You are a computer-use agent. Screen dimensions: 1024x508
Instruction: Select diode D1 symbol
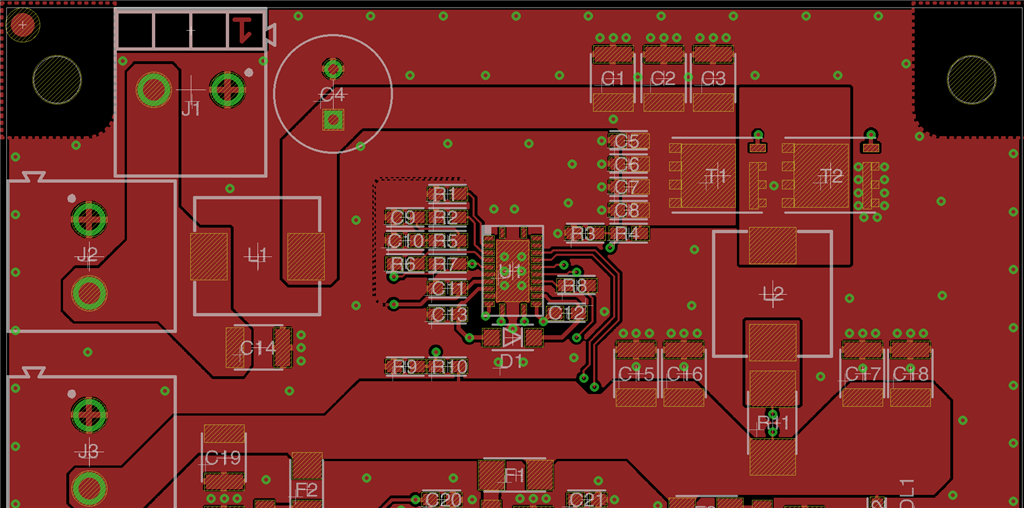click(x=512, y=338)
